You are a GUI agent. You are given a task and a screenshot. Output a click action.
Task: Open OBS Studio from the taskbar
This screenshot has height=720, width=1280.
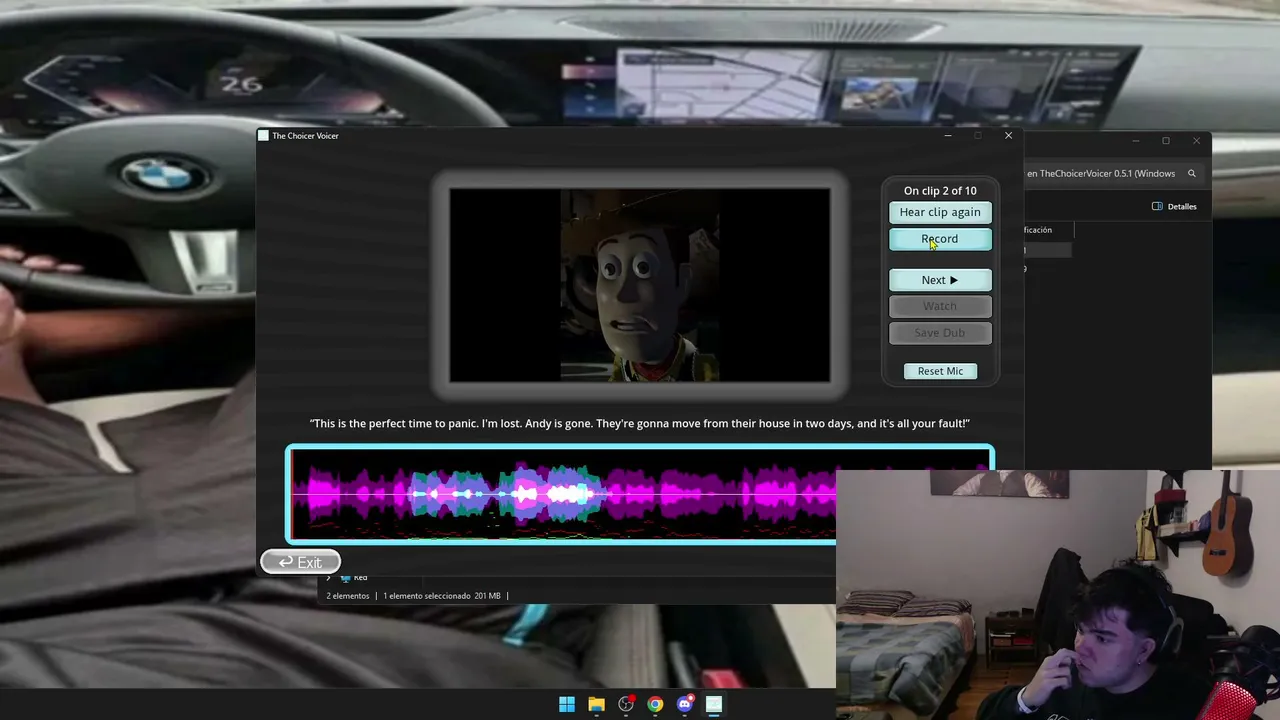[x=626, y=705]
